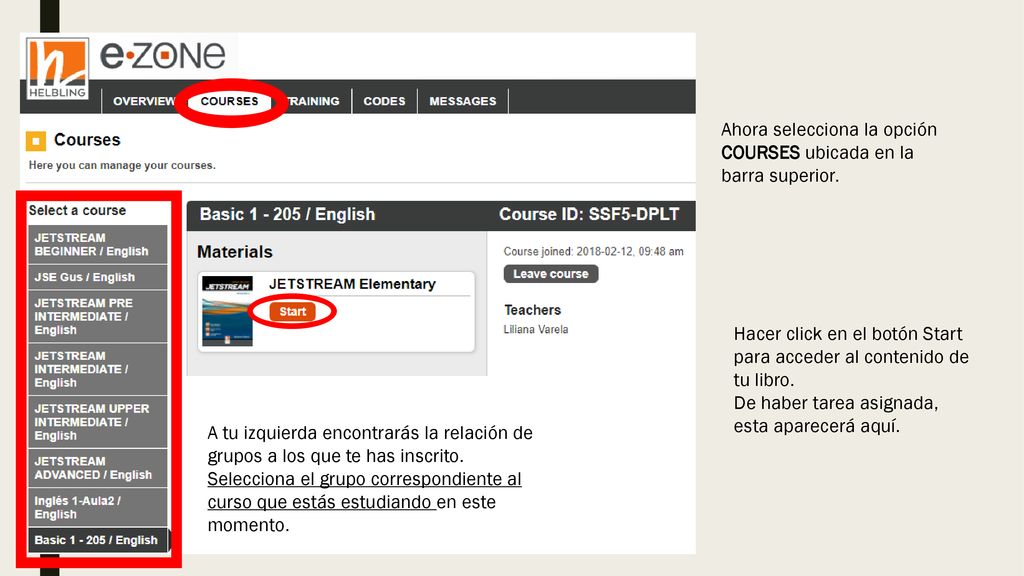Image resolution: width=1024 pixels, height=576 pixels.
Task: Click the JETSTREAM Elementary title
Action: pyautogui.click(x=352, y=284)
